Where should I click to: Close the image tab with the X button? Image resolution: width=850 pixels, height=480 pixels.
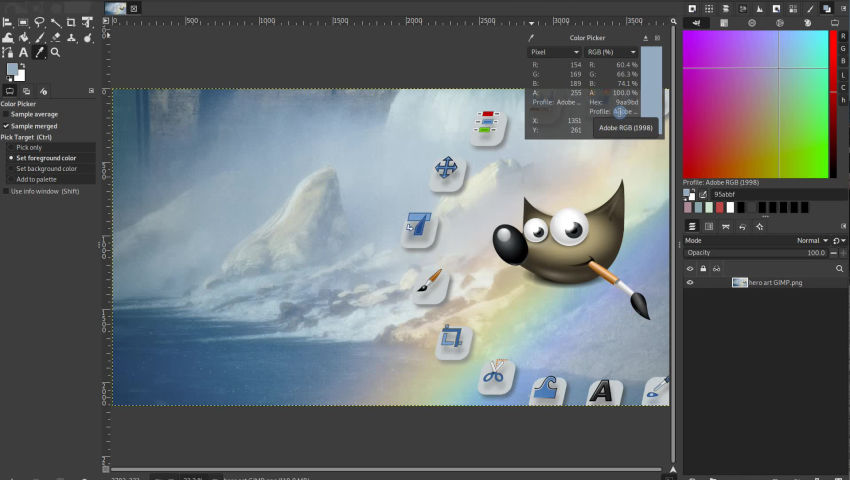pos(134,8)
